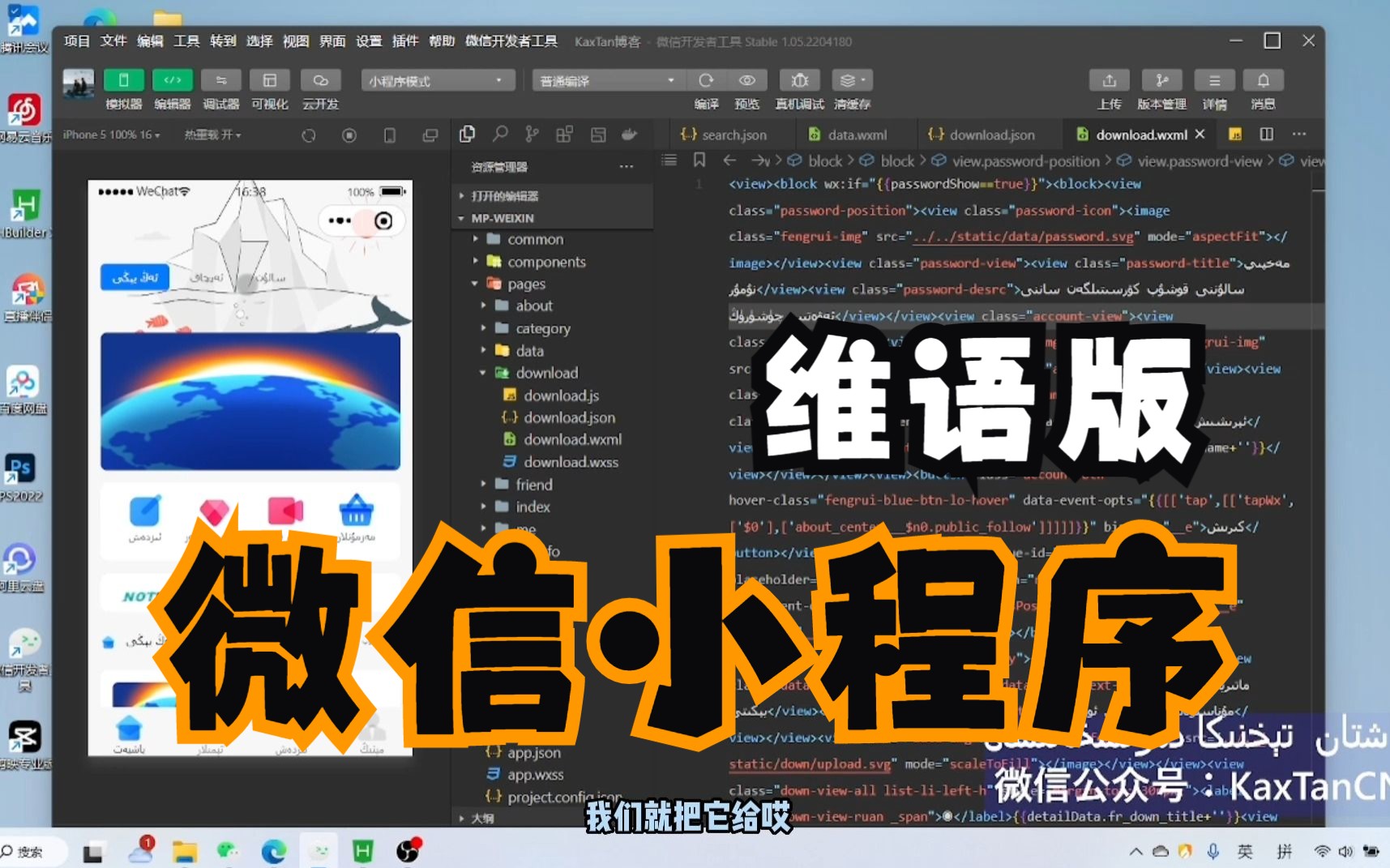1390x868 pixels.
Task: Click the split editor icon
Action: (1267, 135)
